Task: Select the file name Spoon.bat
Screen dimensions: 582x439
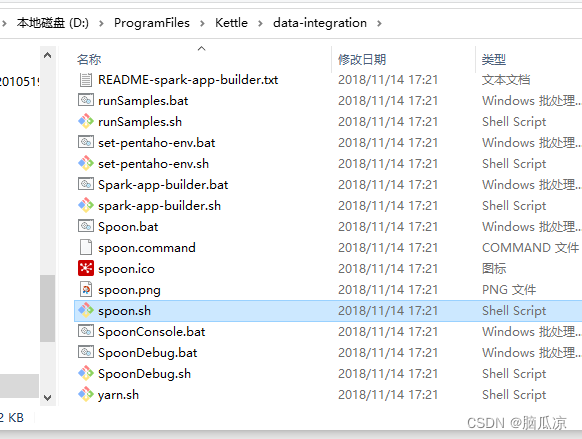Action: [128, 227]
